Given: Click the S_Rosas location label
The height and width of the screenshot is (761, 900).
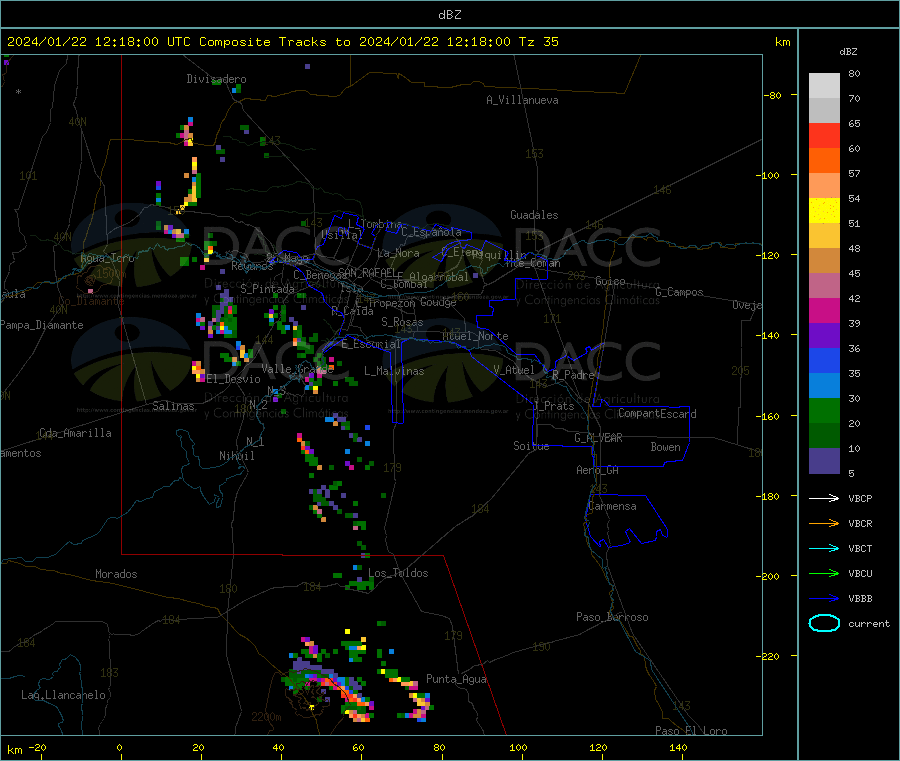Looking at the screenshot, I should click(402, 322).
